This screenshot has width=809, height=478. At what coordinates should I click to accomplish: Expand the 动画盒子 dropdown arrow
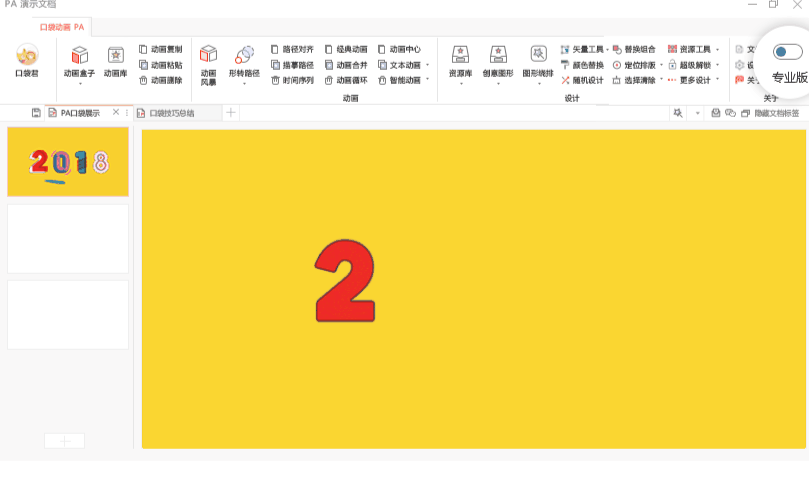80,84
